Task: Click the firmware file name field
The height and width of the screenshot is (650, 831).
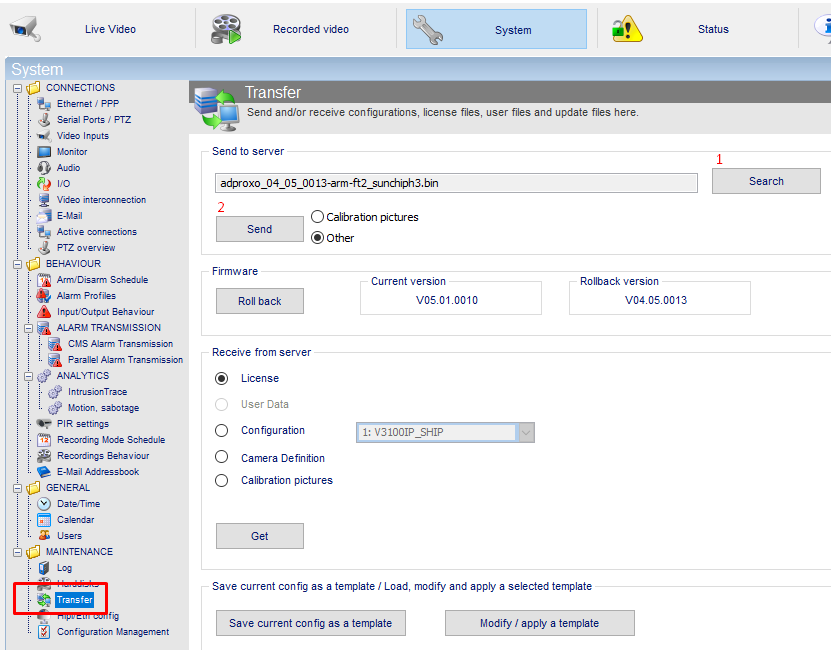Action: point(456,183)
